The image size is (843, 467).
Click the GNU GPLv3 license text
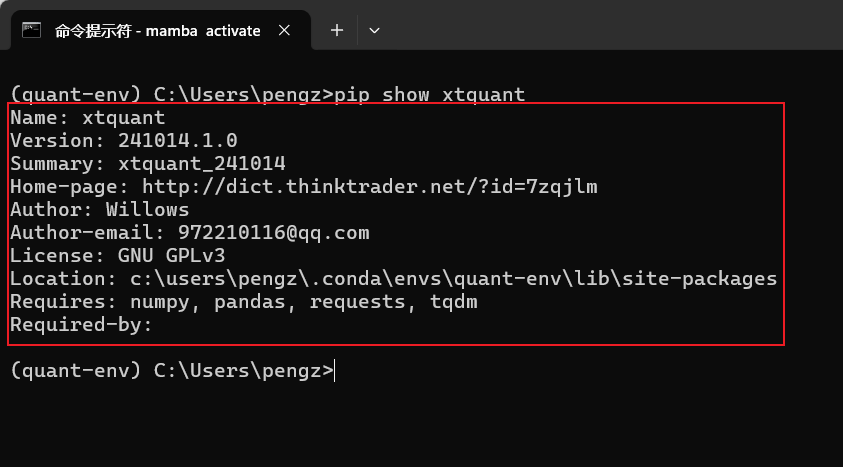pos(172,256)
